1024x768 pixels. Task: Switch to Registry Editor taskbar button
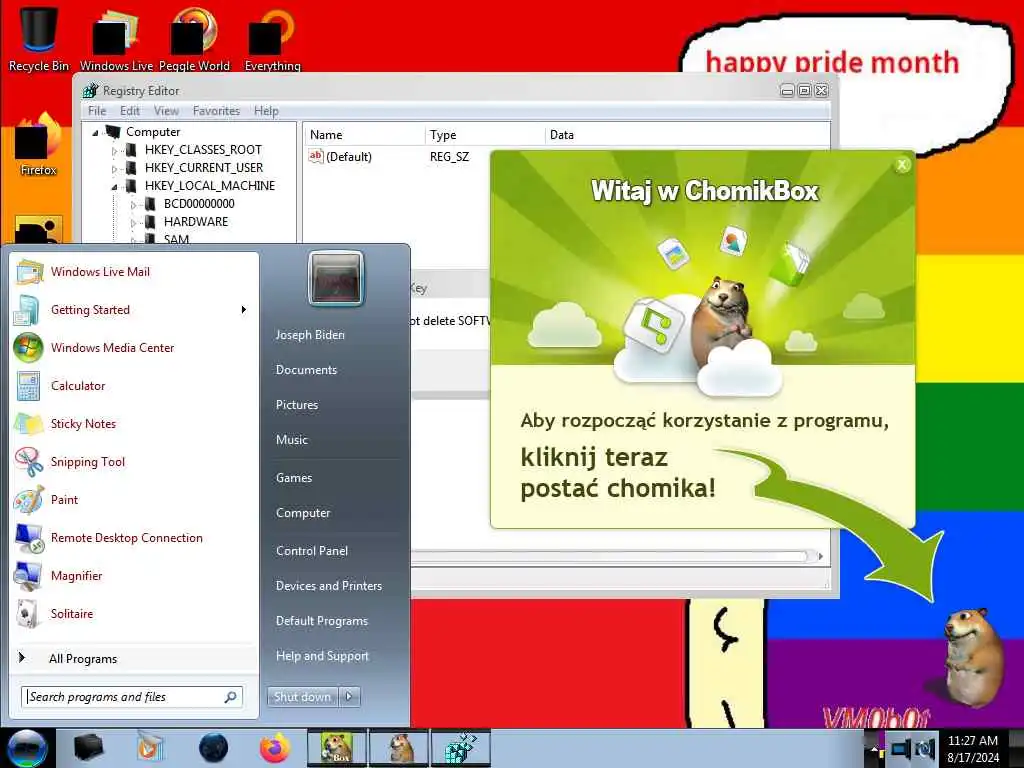[x=460, y=748]
